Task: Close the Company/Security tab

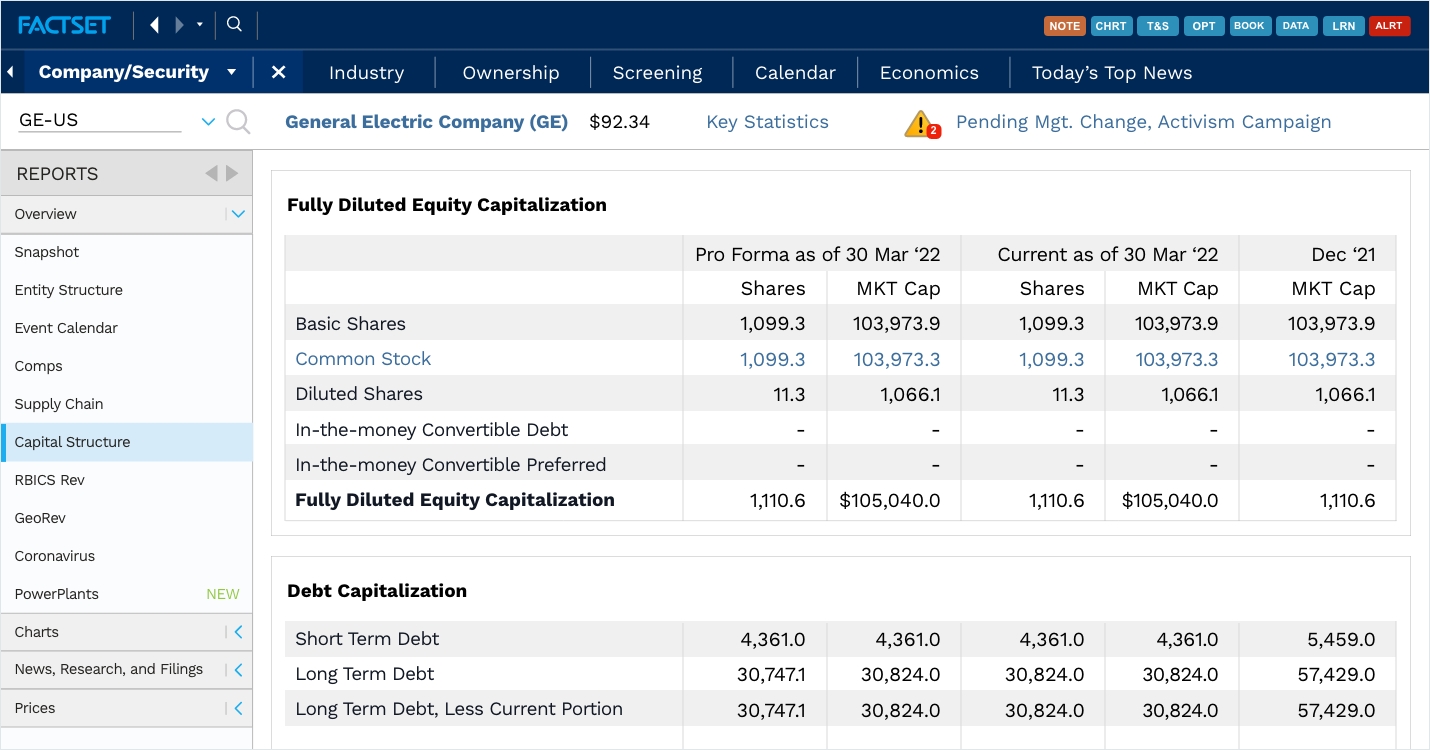Action: (279, 72)
